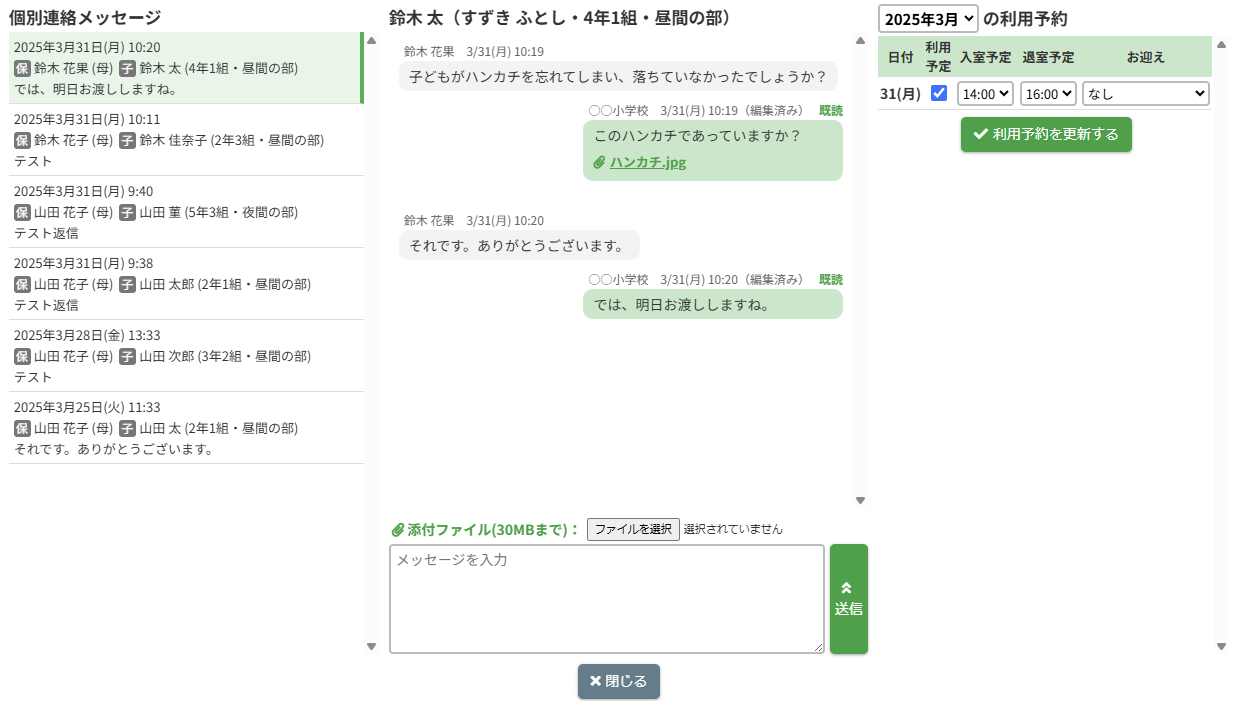
Task: Open the 山田 次郎 3年2組 message thread
Action: tap(186, 356)
